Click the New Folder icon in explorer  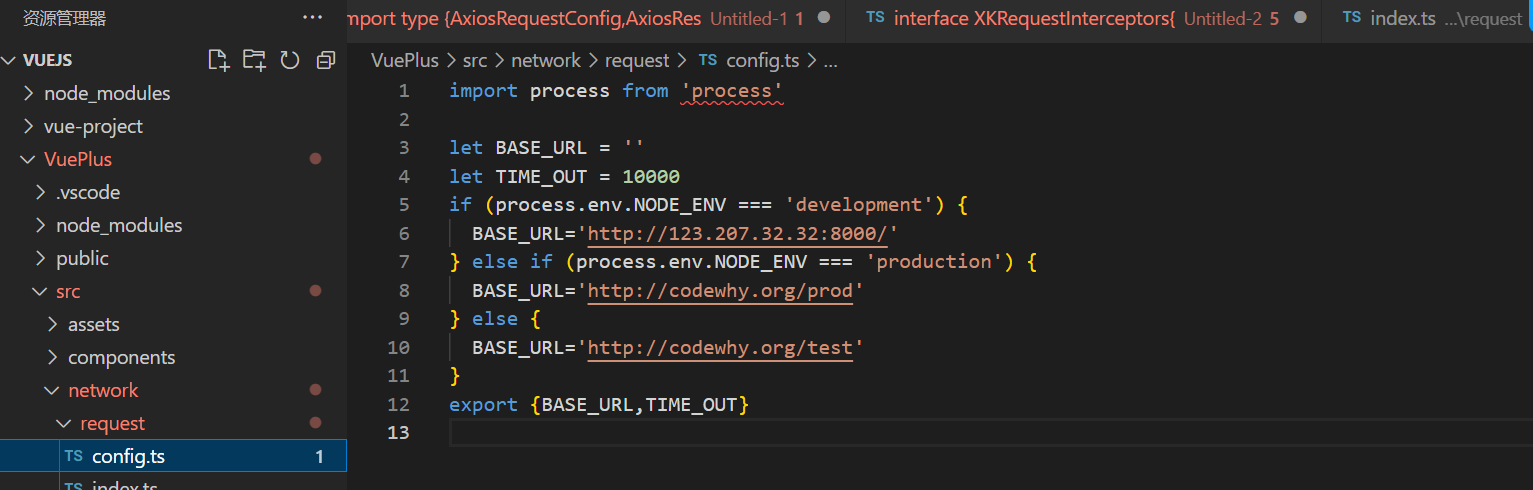tap(254, 60)
